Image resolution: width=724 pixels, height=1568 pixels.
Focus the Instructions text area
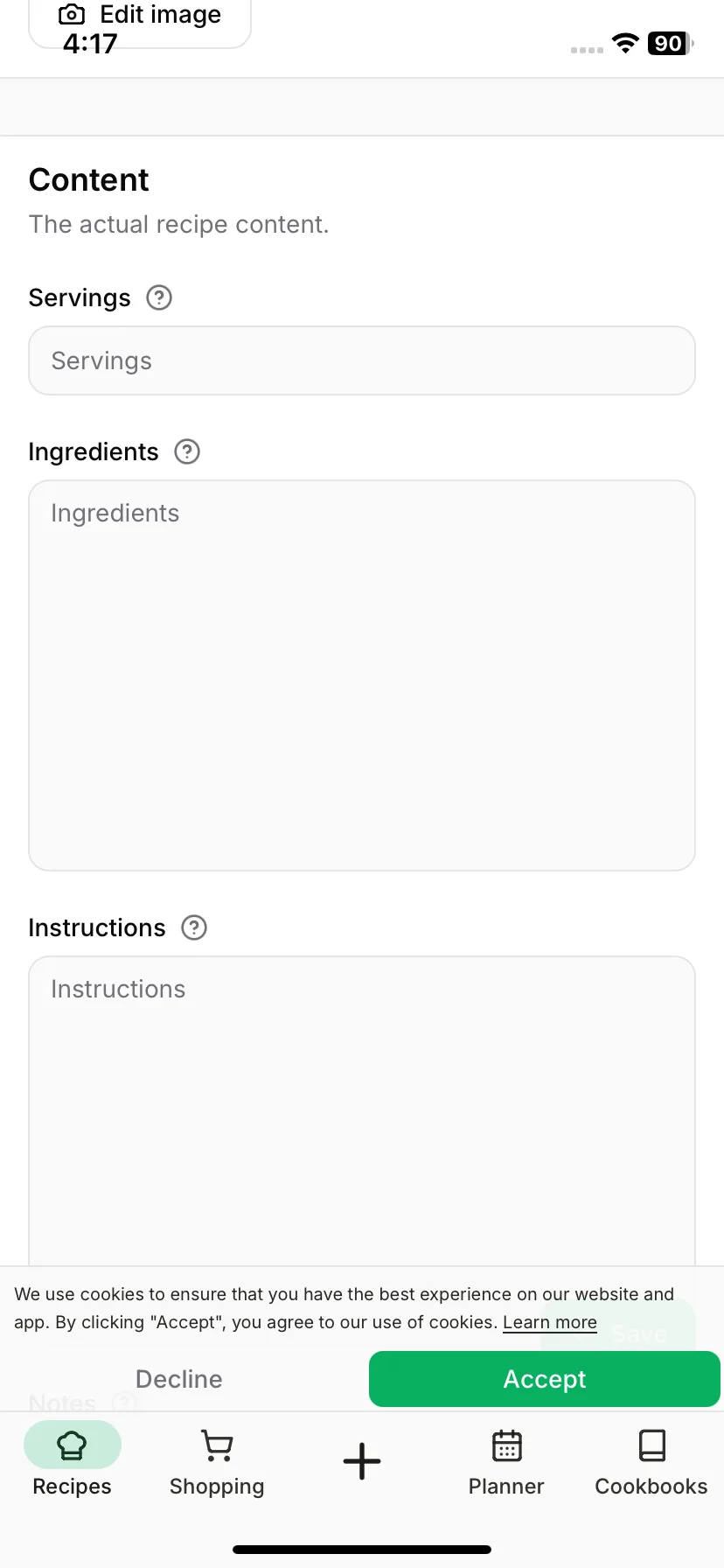point(362,1111)
